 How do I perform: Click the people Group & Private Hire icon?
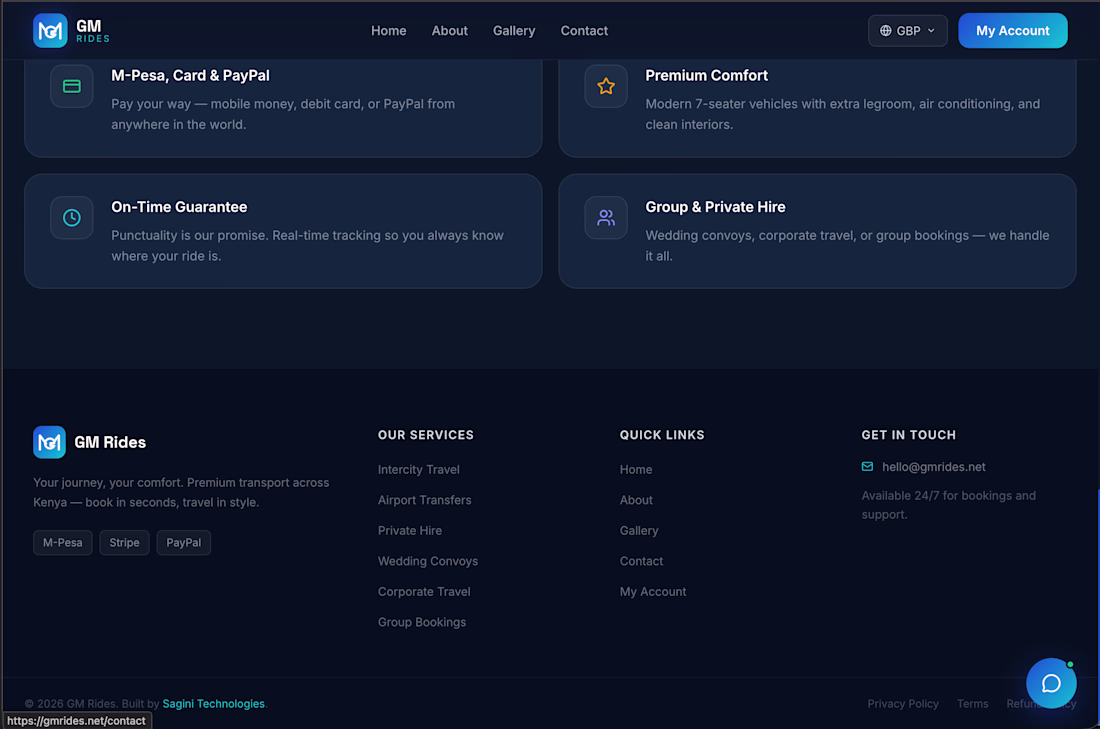pos(606,218)
